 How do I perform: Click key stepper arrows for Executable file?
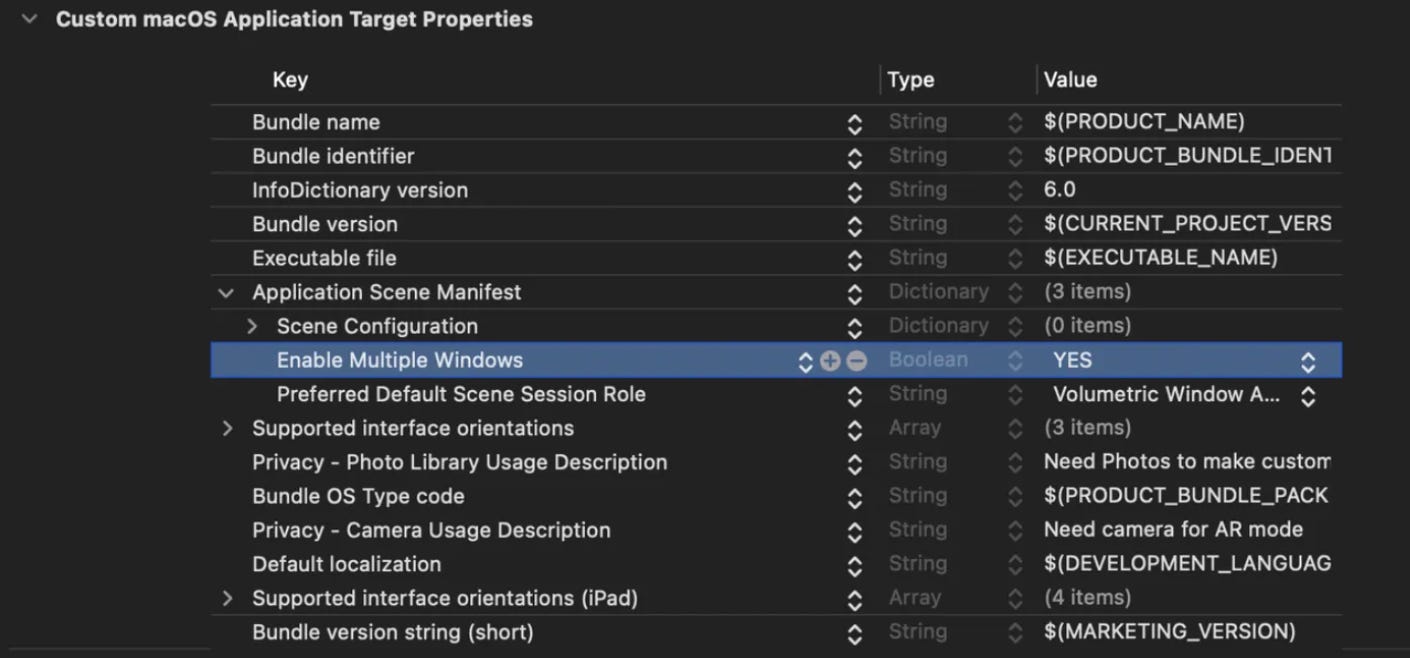[x=854, y=259]
